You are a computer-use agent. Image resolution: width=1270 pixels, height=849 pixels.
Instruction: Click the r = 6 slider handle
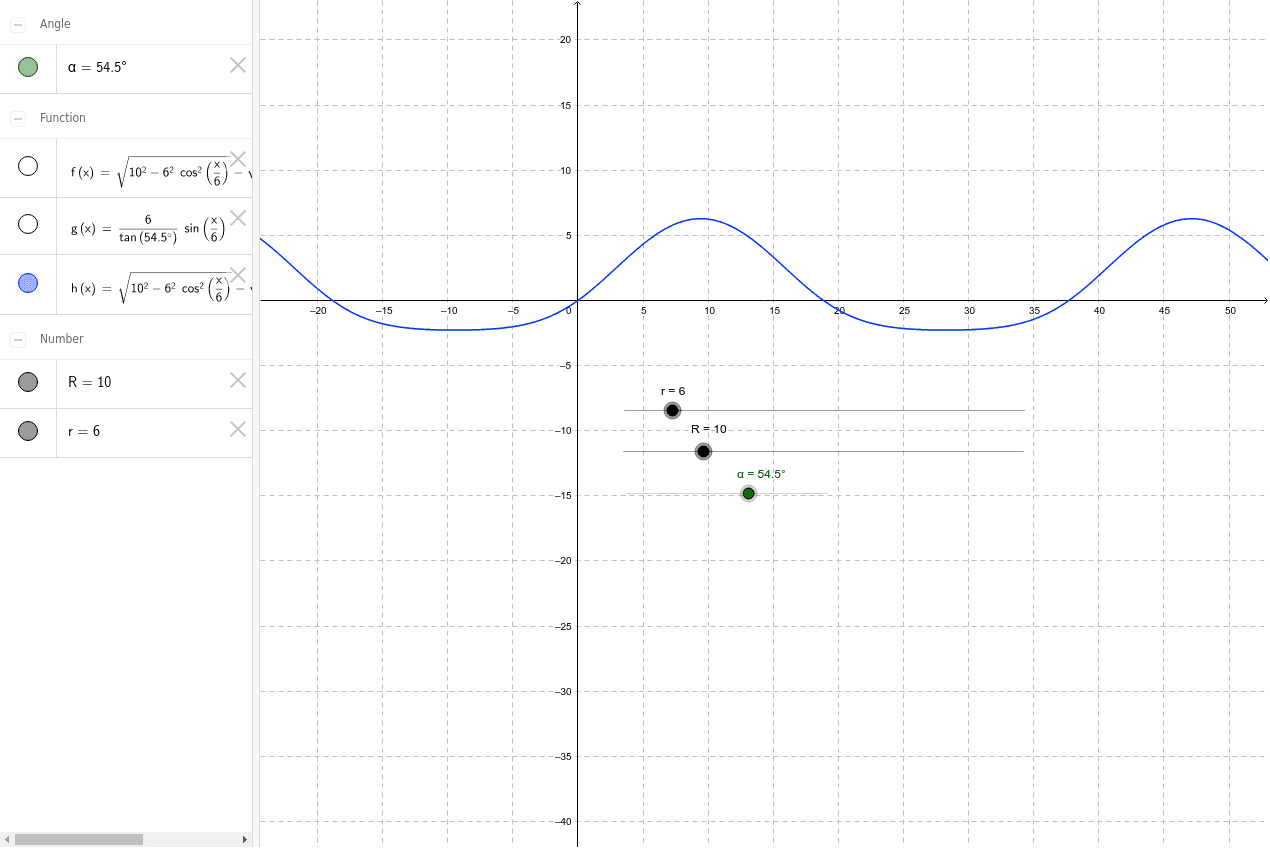coord(672,411)
